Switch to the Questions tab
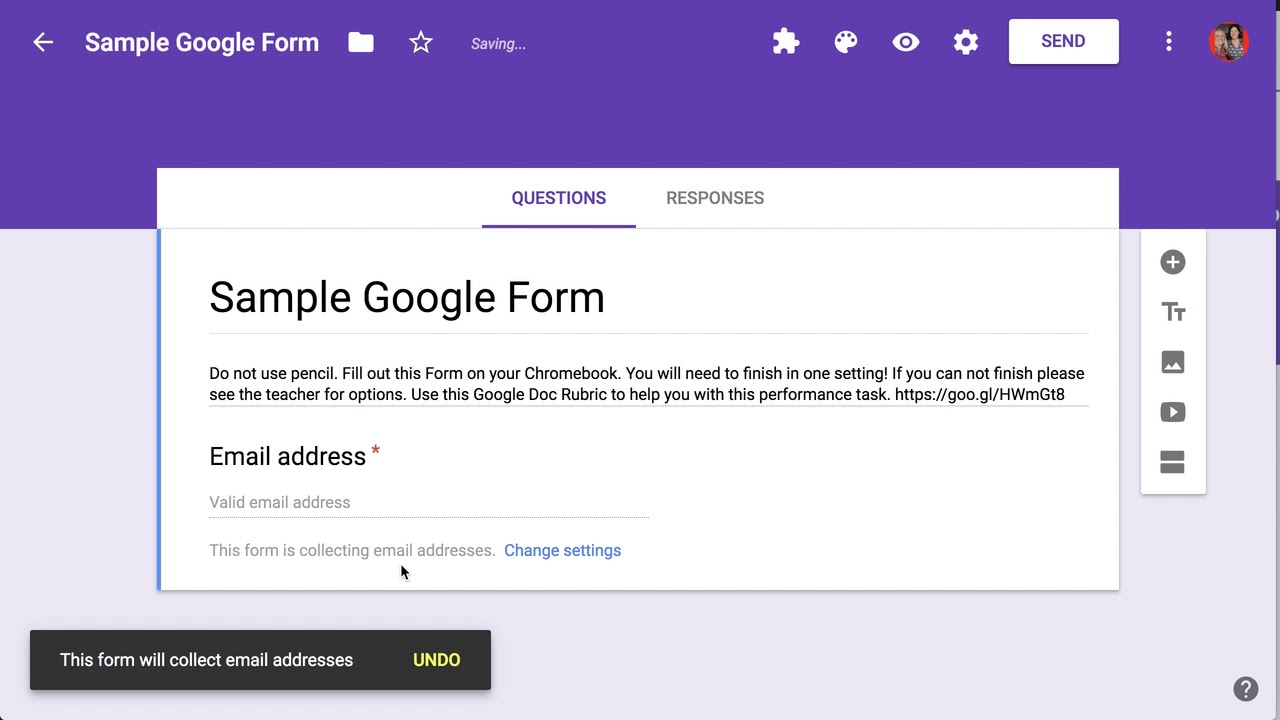The image size is (1280, 720). [x=558, y=198]
